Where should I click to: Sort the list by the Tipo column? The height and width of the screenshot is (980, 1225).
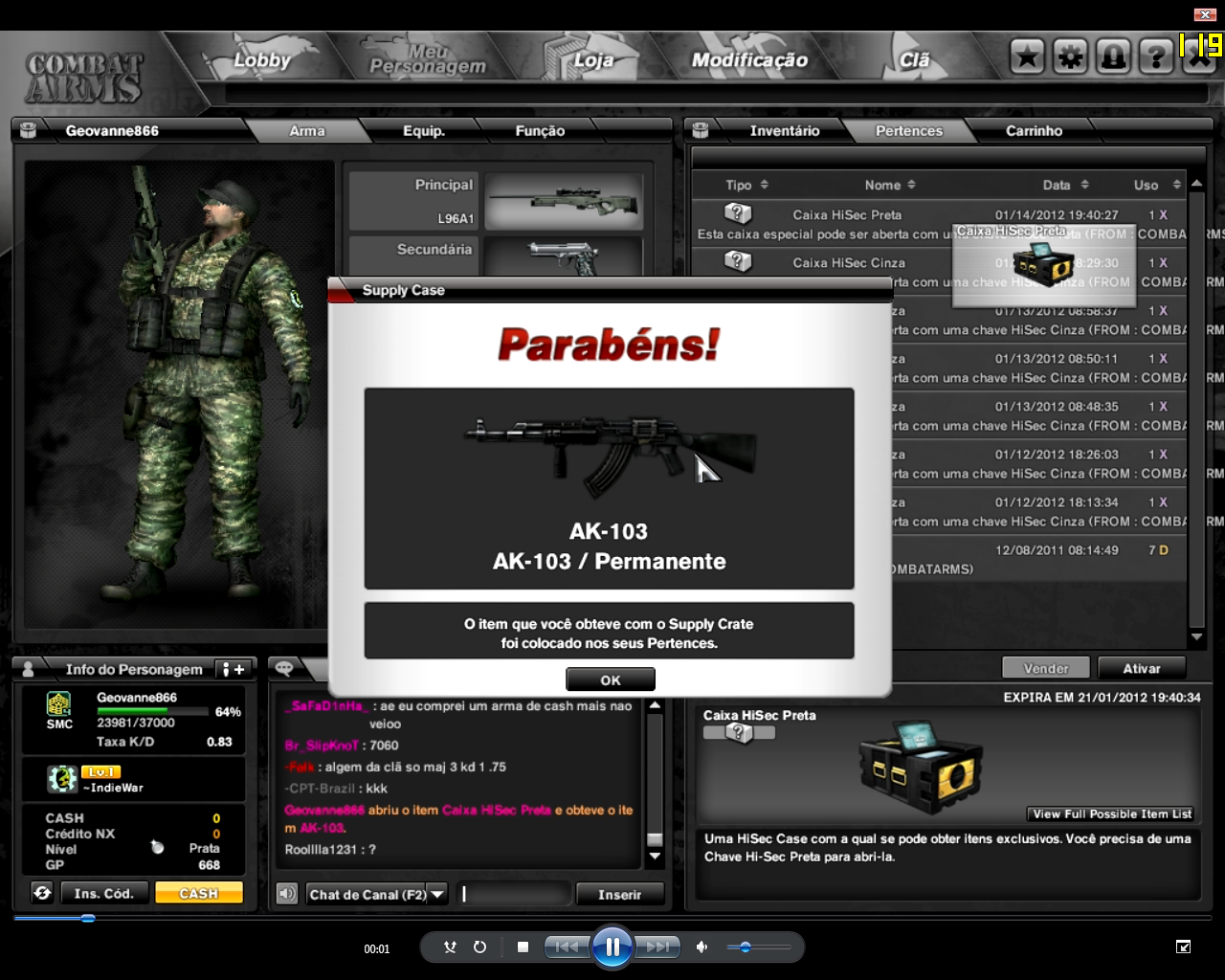pos(747,185)
